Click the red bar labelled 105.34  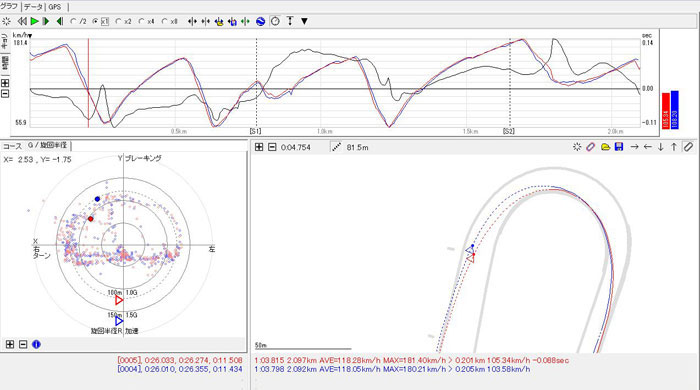(666, 111)
